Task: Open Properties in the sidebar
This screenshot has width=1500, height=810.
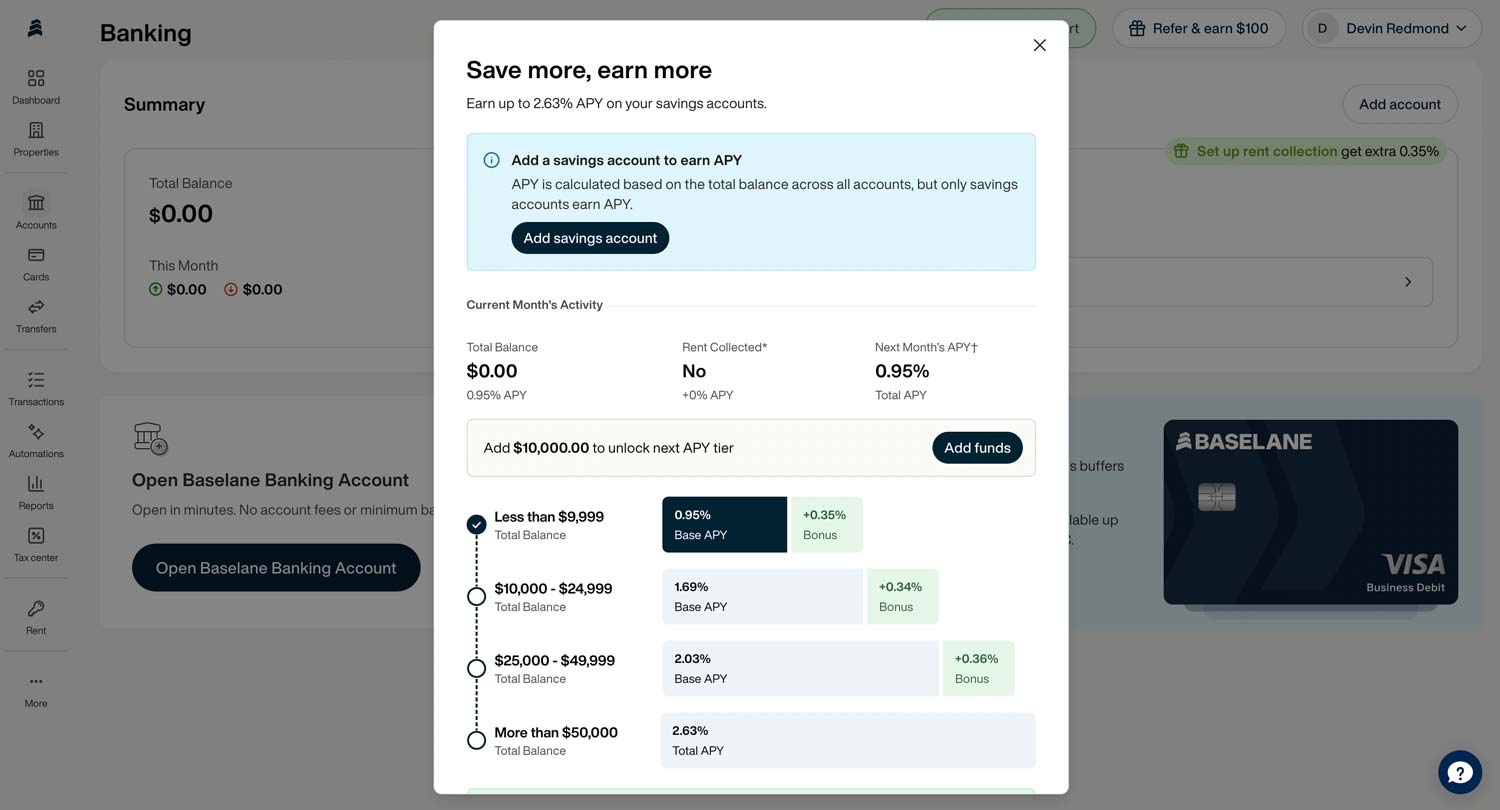Action: [36, 139]
